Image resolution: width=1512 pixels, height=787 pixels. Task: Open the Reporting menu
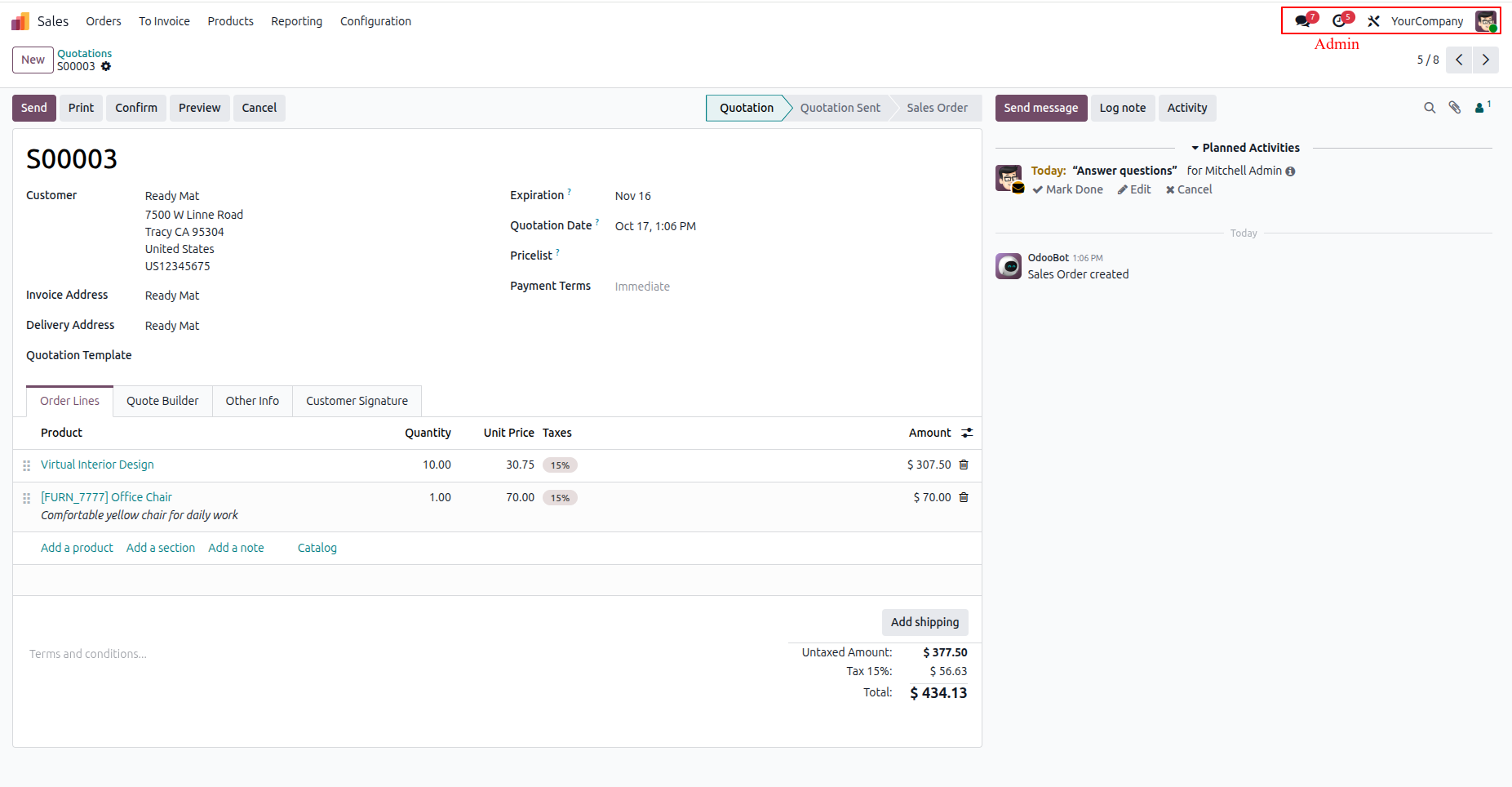click(x=296, y=21)
